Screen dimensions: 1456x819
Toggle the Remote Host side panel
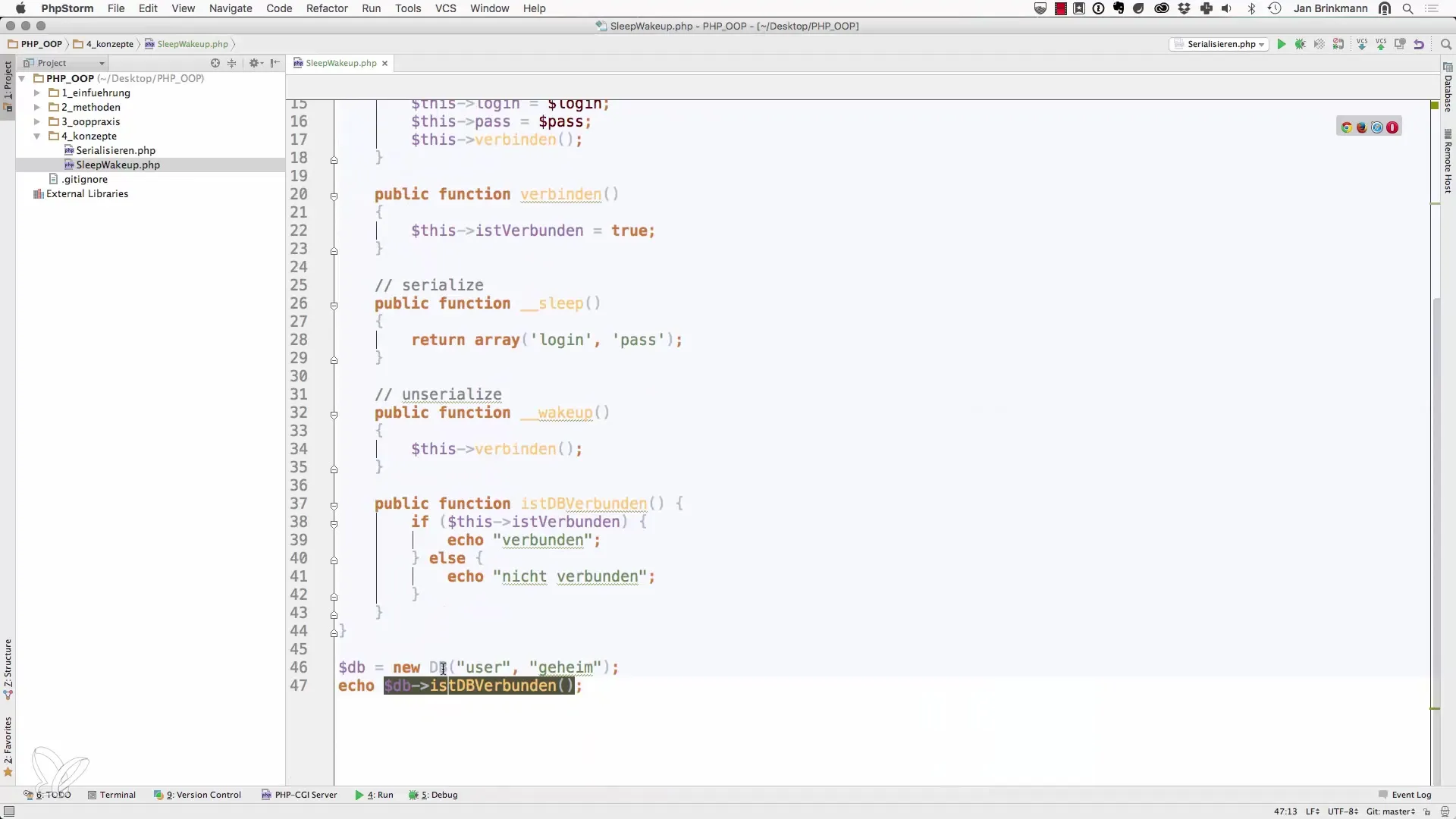pyautogui.click(x=1448, y=162)
